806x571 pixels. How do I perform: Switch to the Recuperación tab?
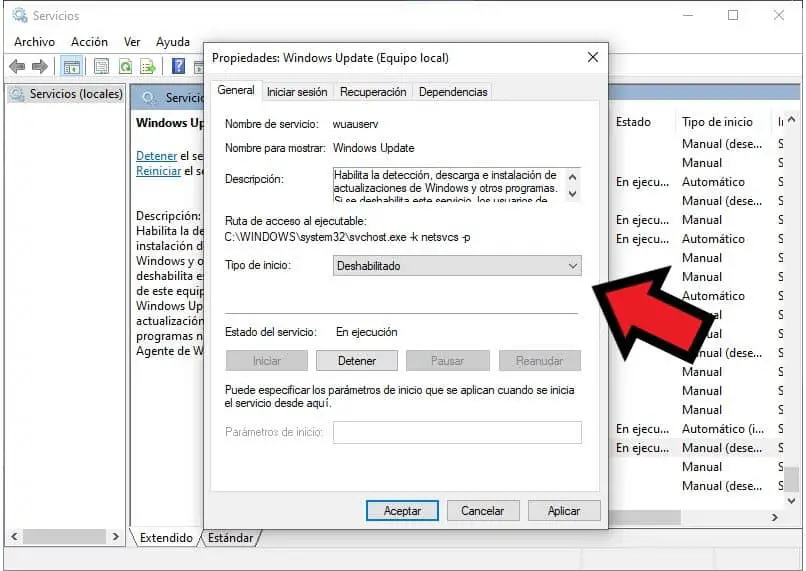(x=373, y=91)
